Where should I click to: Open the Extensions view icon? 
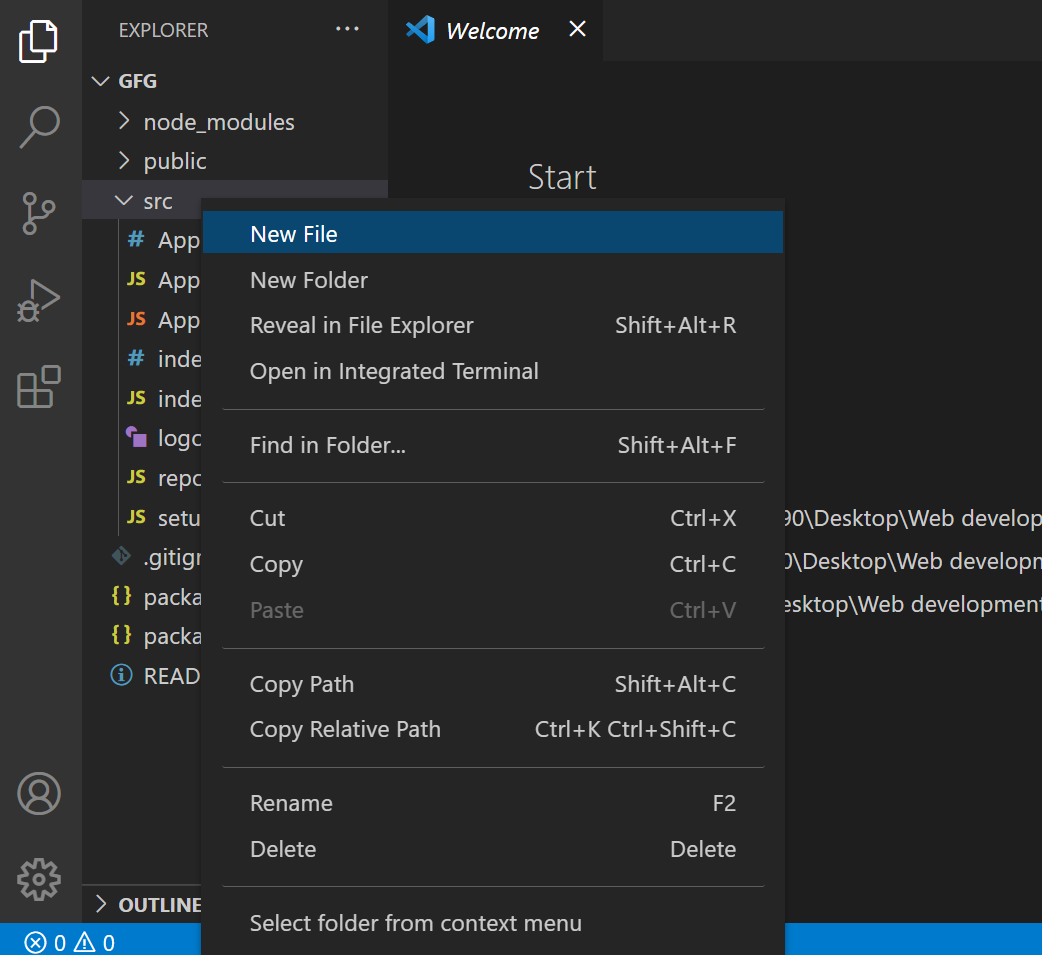tap(40, 387)
